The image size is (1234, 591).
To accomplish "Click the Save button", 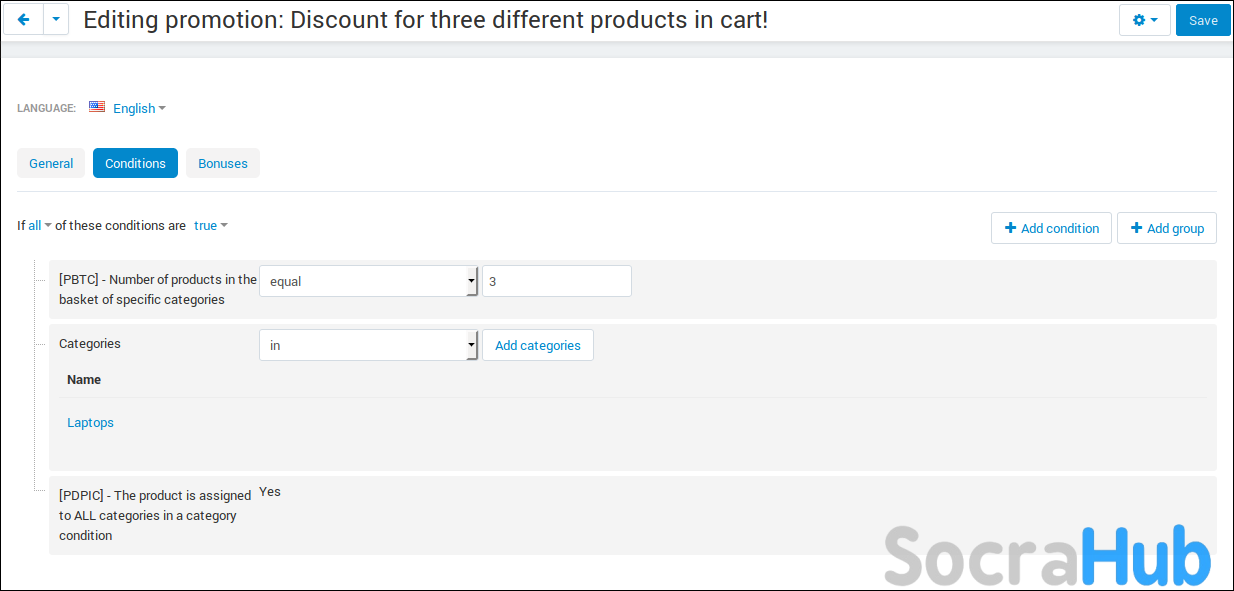I will point(1203,20).
